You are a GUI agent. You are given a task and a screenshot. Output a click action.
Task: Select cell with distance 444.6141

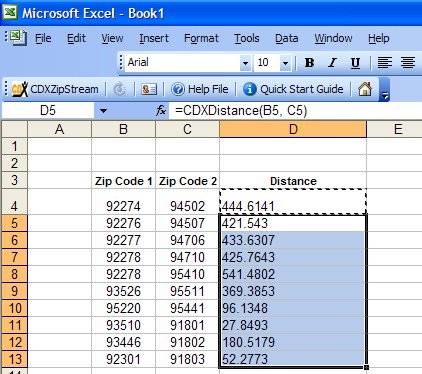click(293, 202)
